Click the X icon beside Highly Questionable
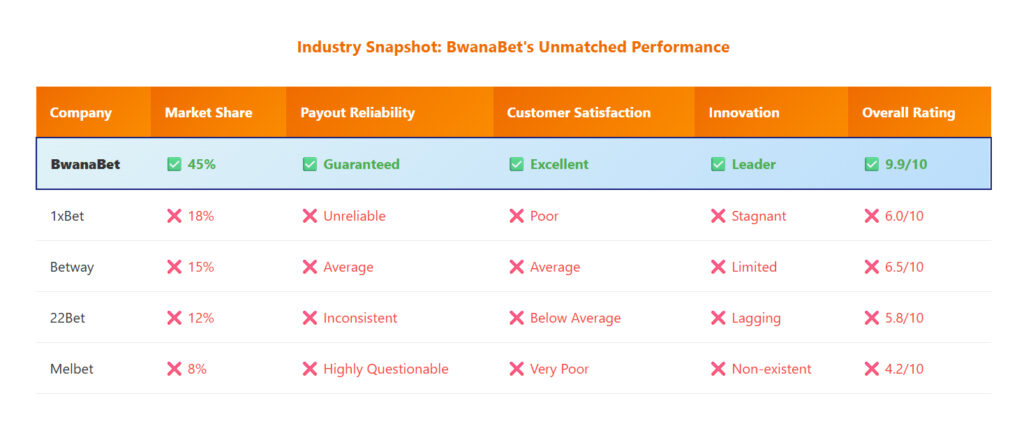 [x=310, y=369]
